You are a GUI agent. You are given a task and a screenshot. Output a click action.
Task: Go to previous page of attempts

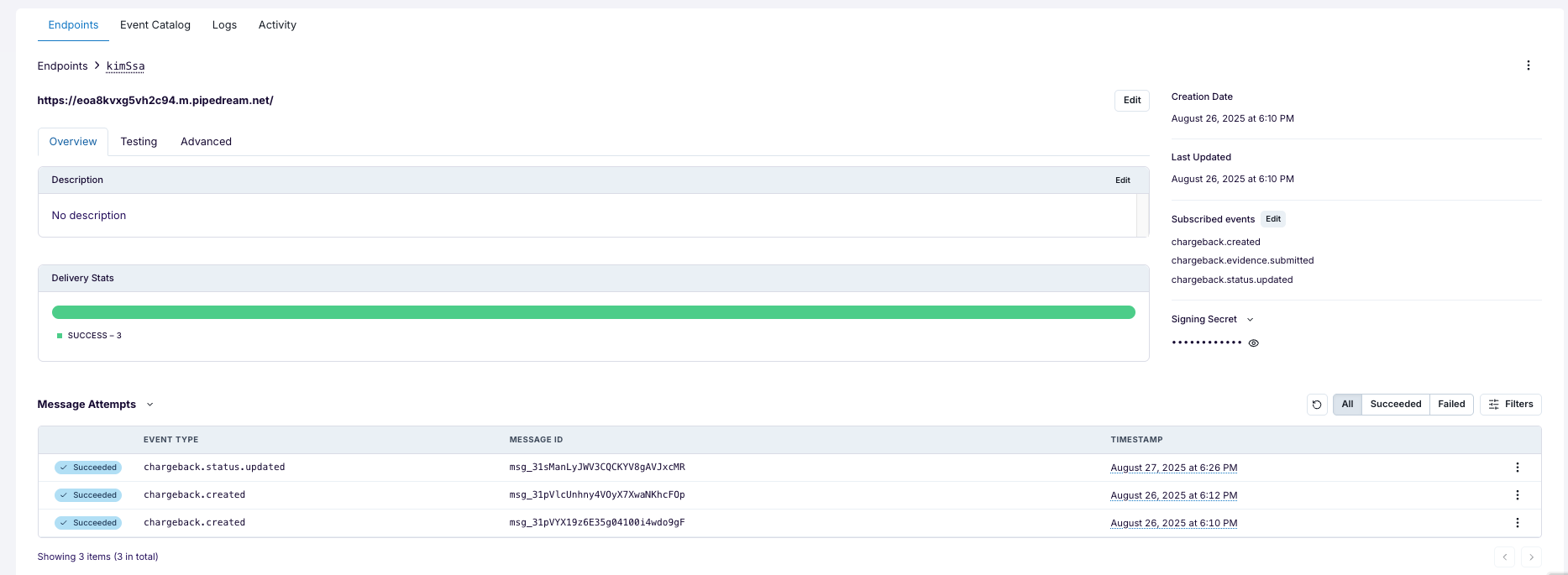tap(1504, 557)
